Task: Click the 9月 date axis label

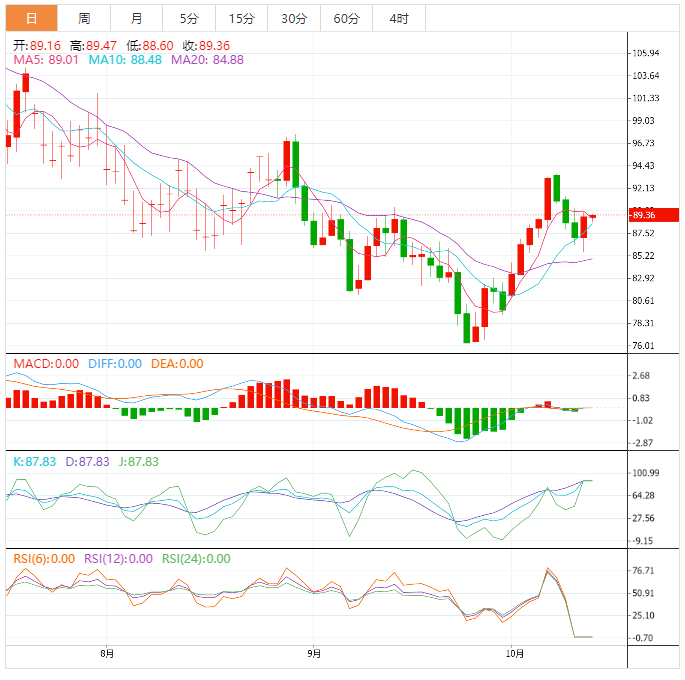Action: 314,654
